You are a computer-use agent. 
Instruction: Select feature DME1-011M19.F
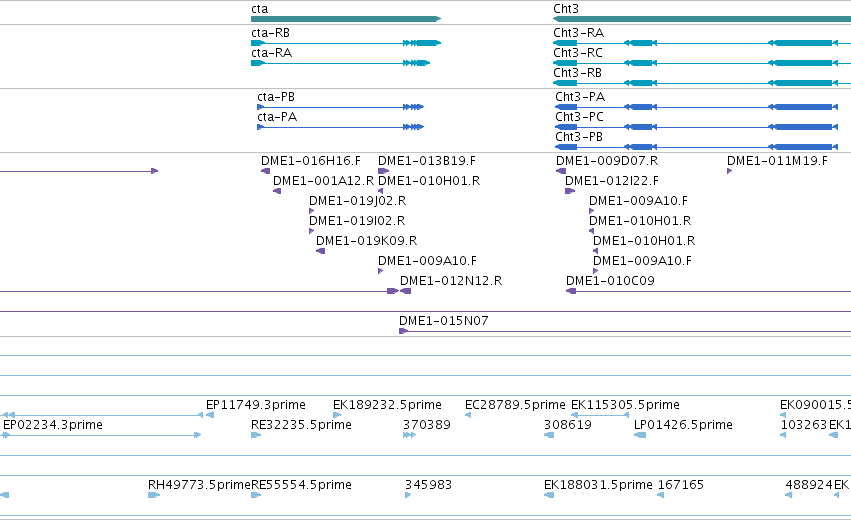(x=777, y=161)
